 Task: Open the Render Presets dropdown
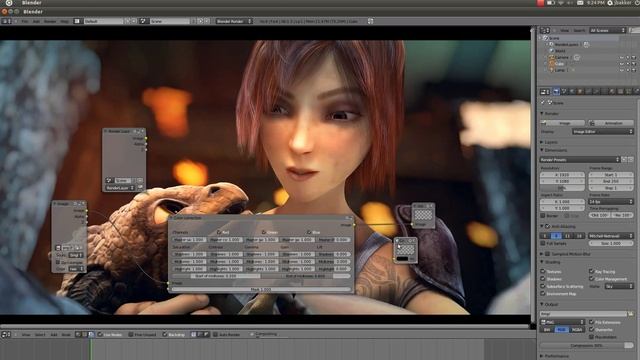coord(580,160)
